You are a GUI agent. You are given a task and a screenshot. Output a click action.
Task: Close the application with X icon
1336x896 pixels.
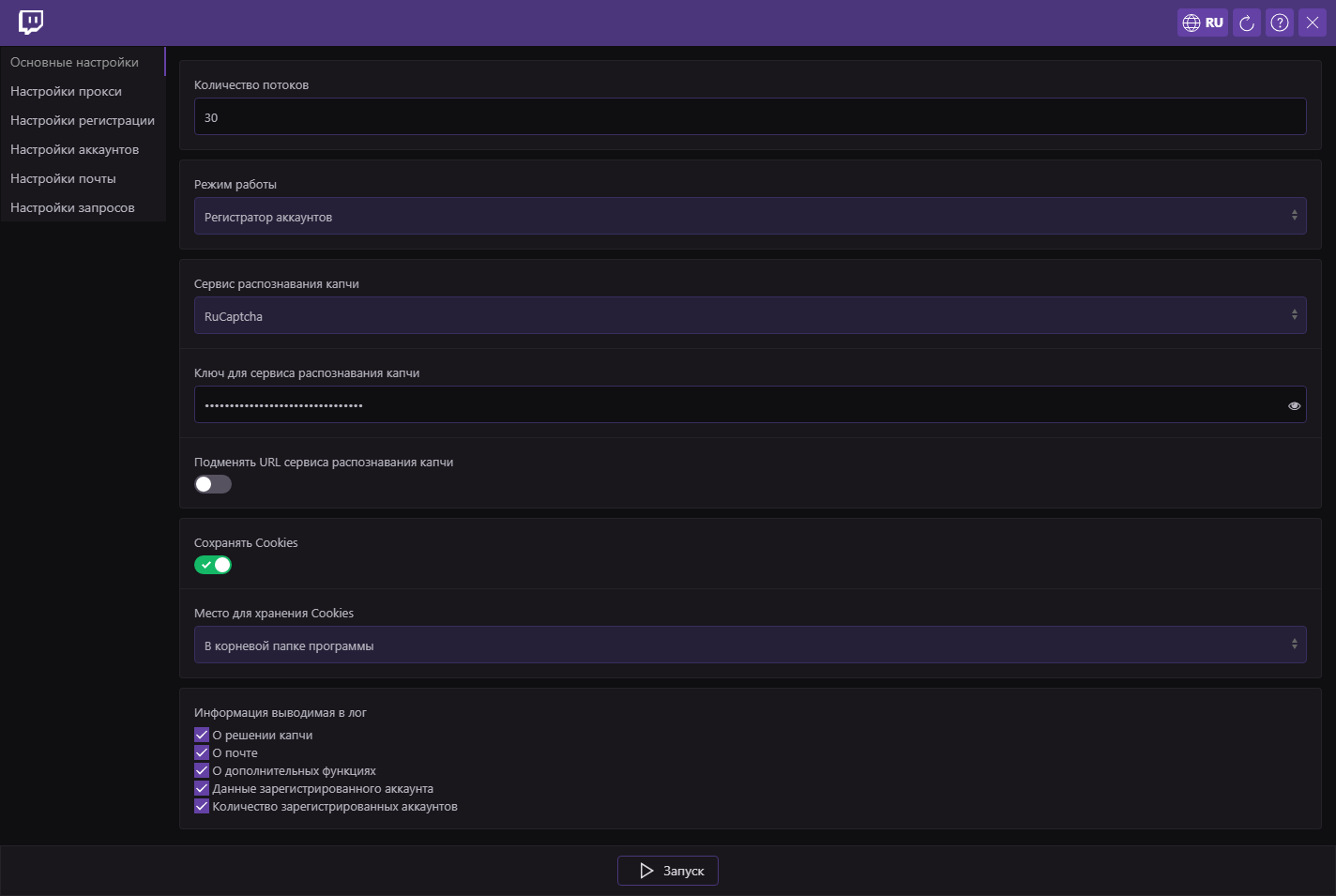click(x=1313, y=23)
